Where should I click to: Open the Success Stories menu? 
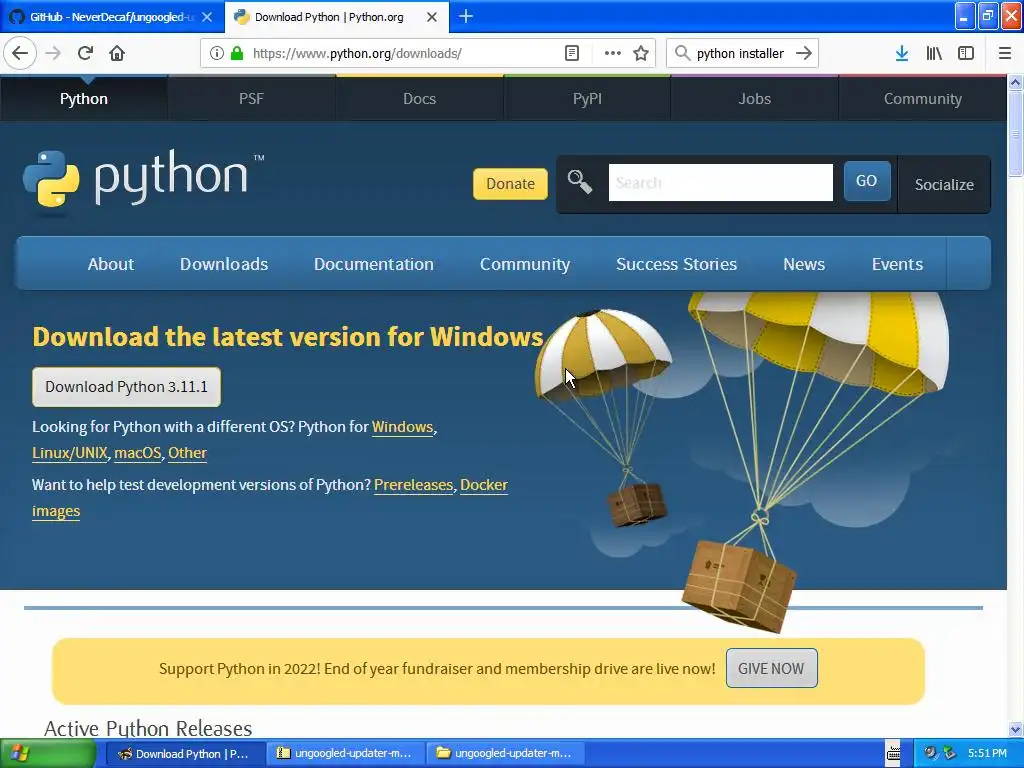(677, 264)
